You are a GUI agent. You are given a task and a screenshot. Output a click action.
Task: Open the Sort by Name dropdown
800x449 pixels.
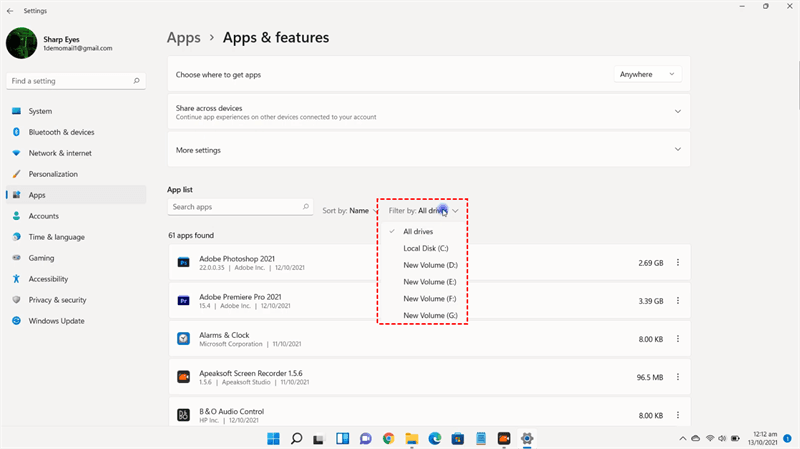pos(345,211)
